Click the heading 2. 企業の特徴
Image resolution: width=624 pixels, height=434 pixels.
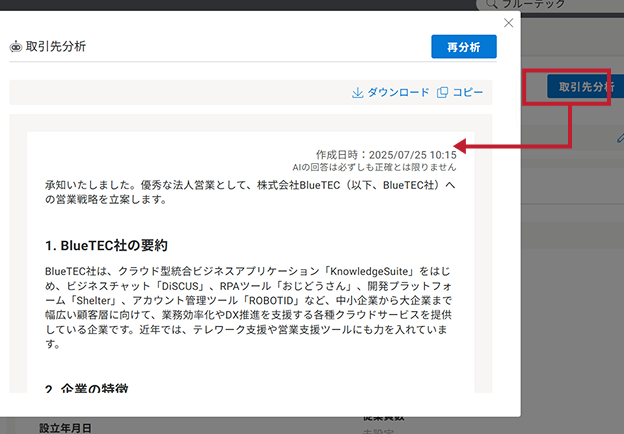(86, 388)
